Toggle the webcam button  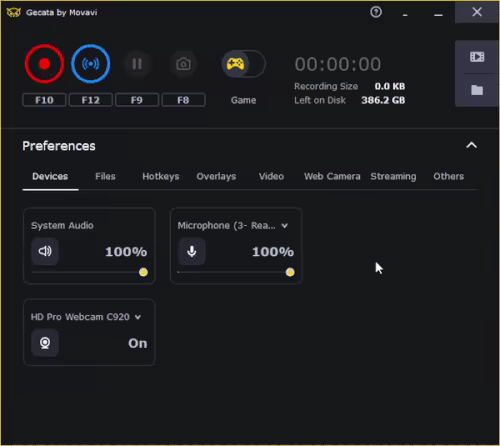45,343
